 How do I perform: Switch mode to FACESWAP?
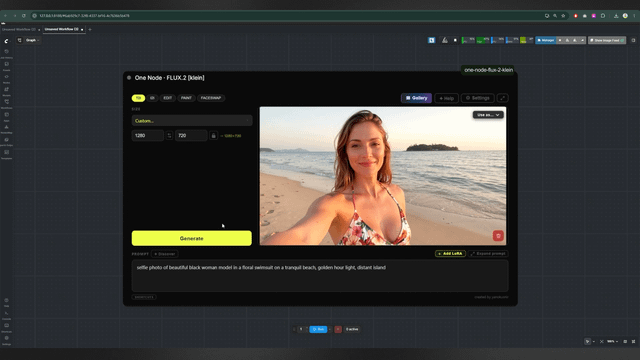point(211,98)
